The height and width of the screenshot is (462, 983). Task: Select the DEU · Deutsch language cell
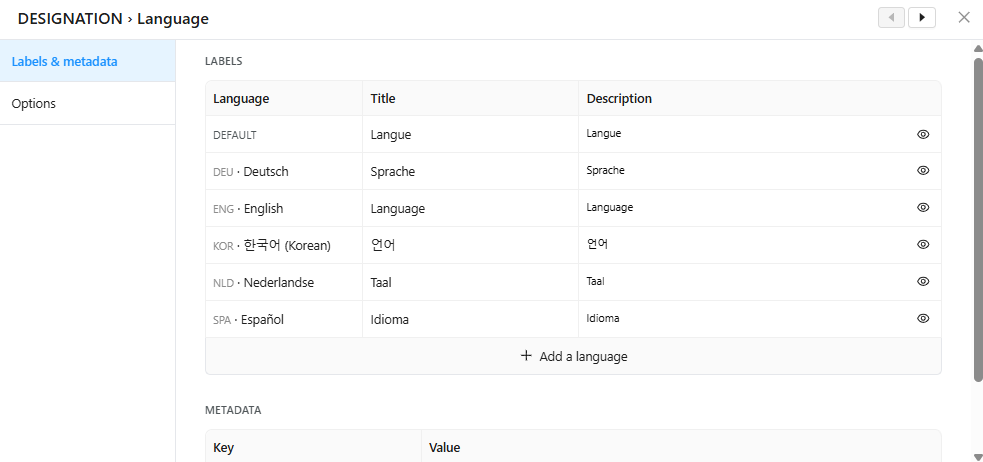pyautogui.click(x=284, y=171)
